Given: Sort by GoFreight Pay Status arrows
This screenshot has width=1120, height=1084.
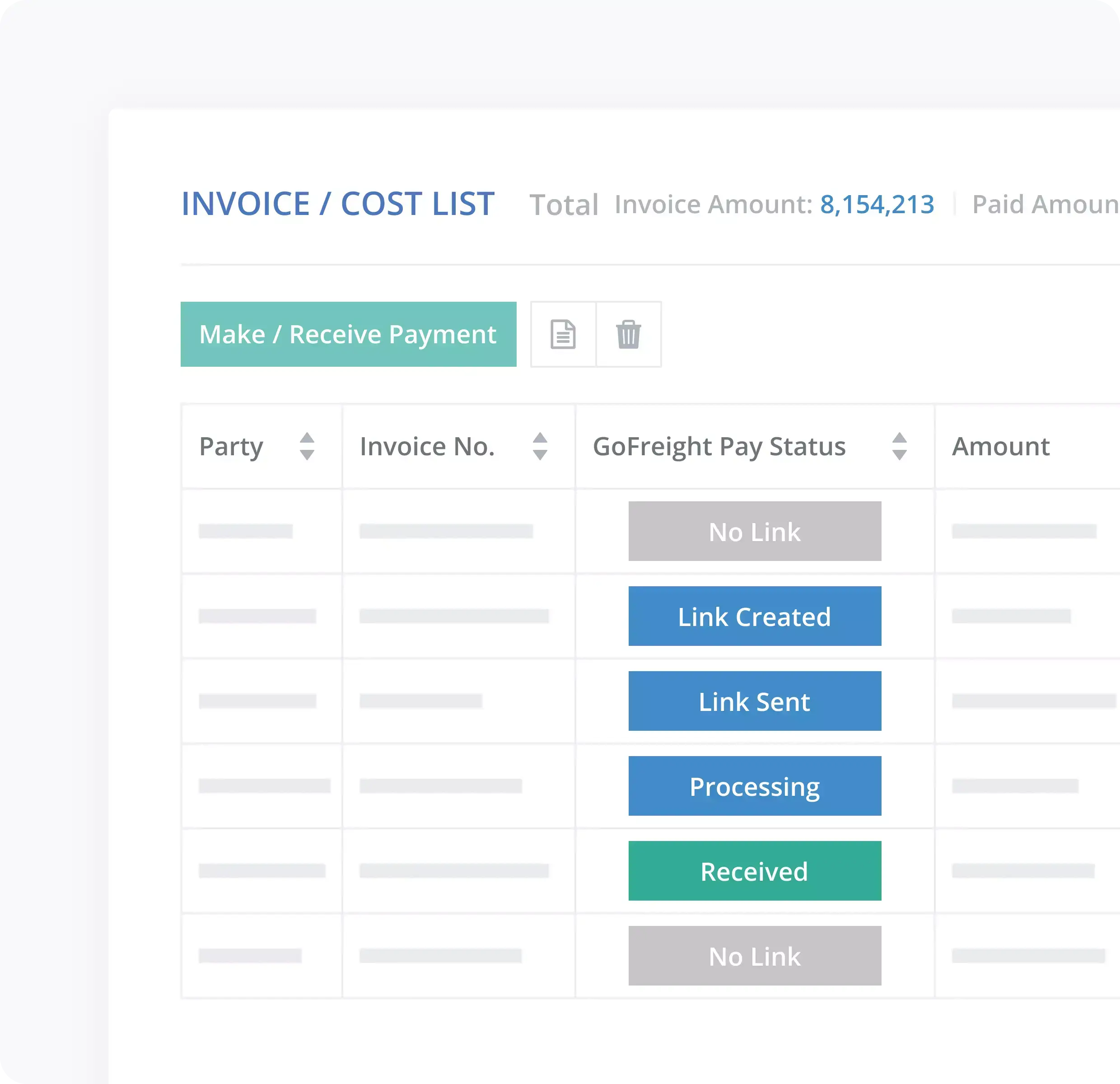Looking at the screenshot, I should 900,446.
